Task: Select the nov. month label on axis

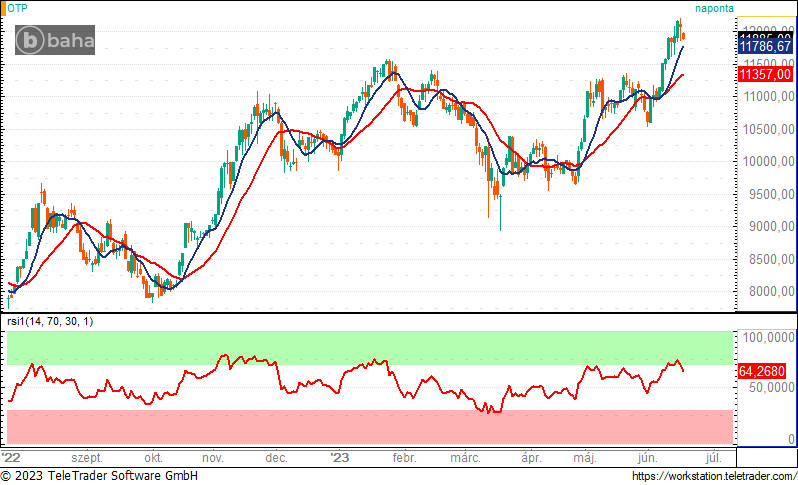Action: [213, 458]
